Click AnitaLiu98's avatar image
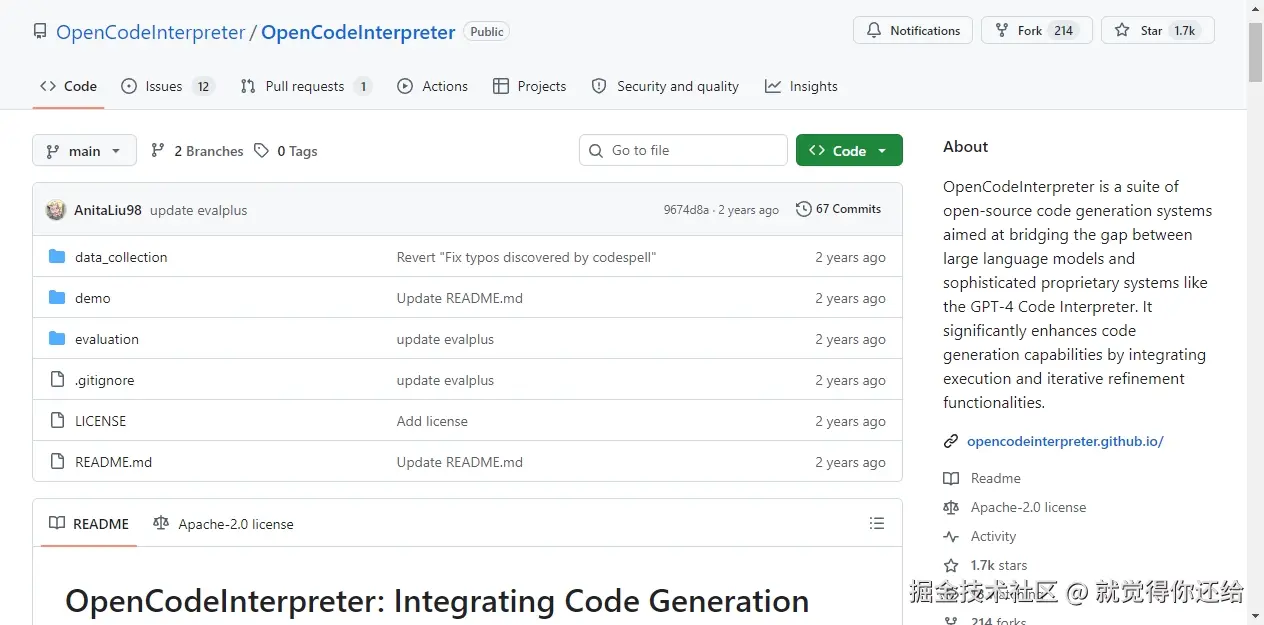The height and width of the screenshot is (625, 1264). click(x=56, y=210)
